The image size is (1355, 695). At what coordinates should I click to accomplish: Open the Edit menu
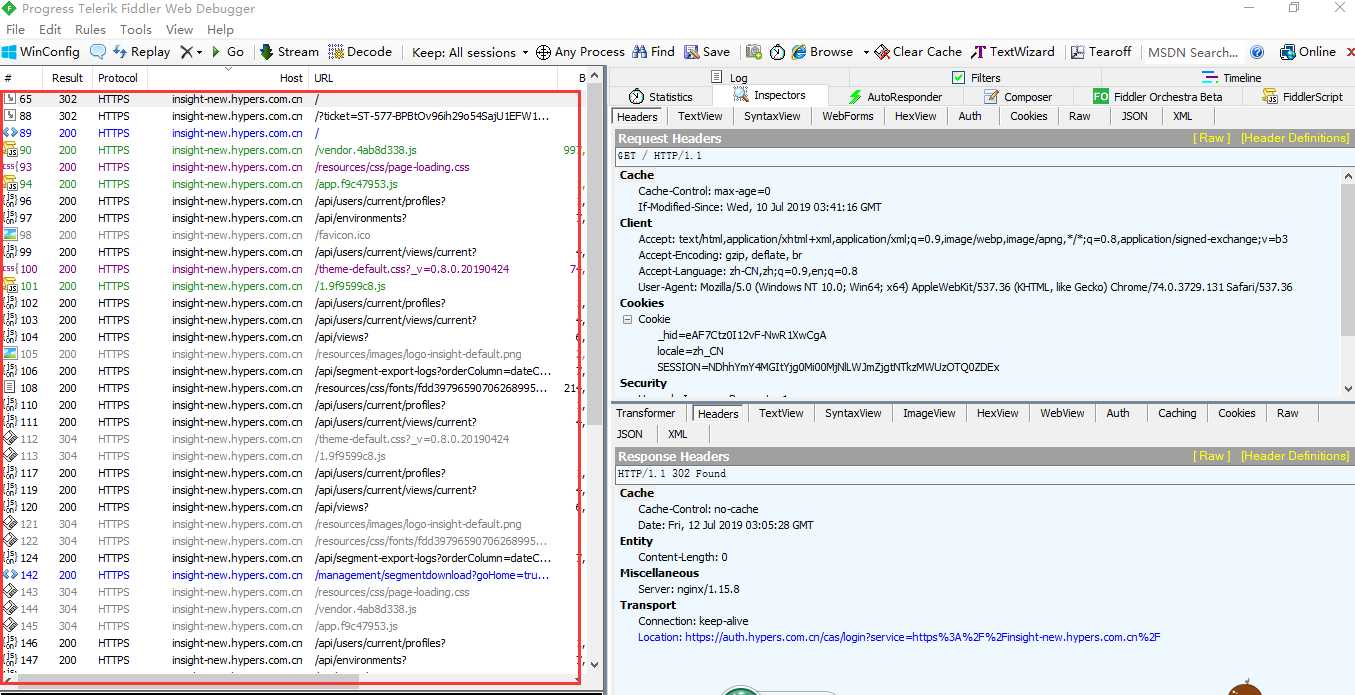tap(50, 30)
